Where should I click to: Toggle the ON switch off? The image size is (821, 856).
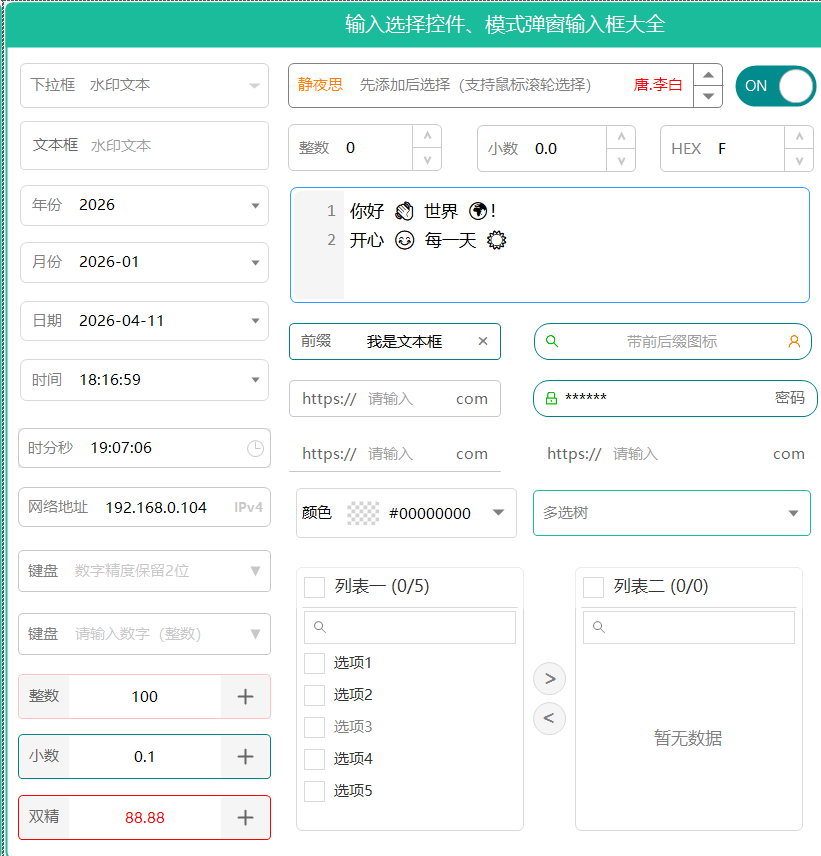[775, 86]
